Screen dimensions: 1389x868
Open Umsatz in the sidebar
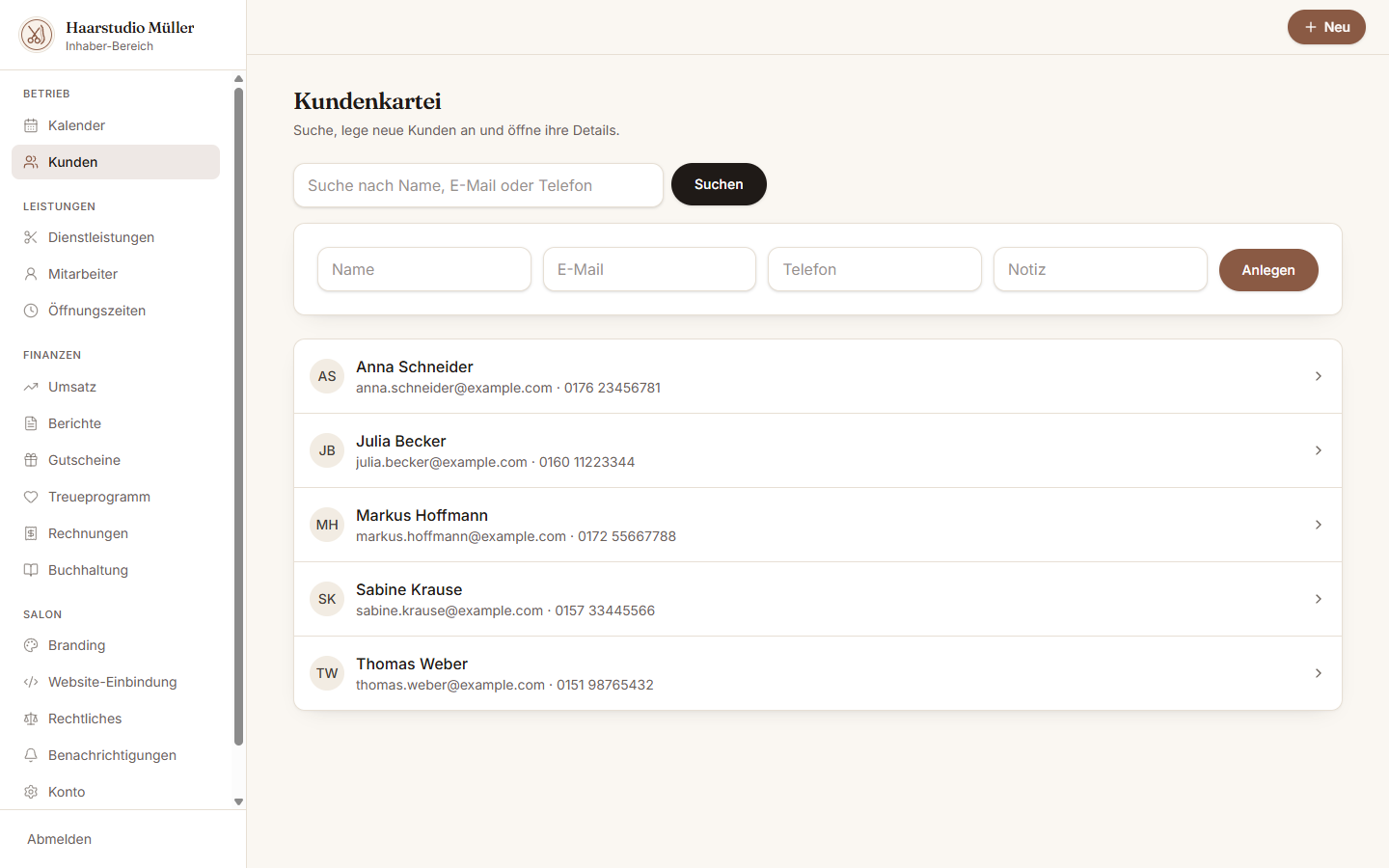click(x=116, y=387)
